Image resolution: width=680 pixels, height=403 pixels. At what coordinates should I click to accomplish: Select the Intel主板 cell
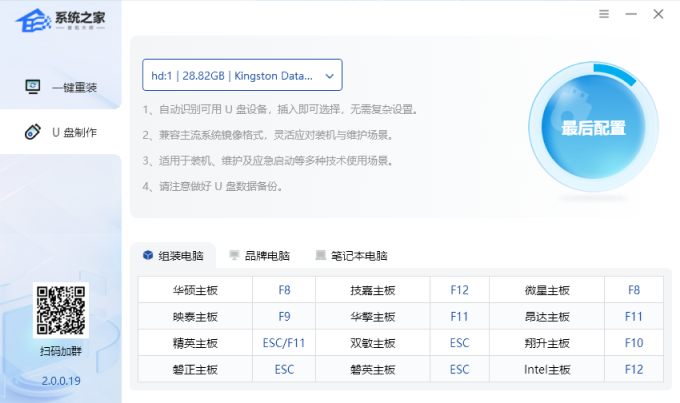click(547, 369)
